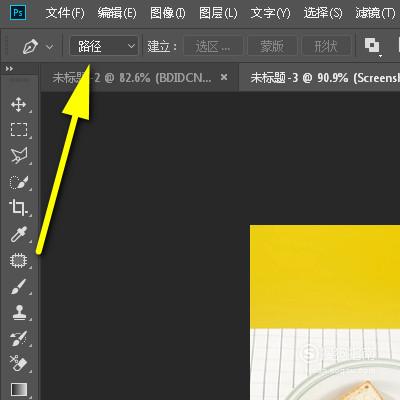Viewport: 400px width, 400px height.
Task: Select the Rectangular Marquee tool
Action: point(19,130)
